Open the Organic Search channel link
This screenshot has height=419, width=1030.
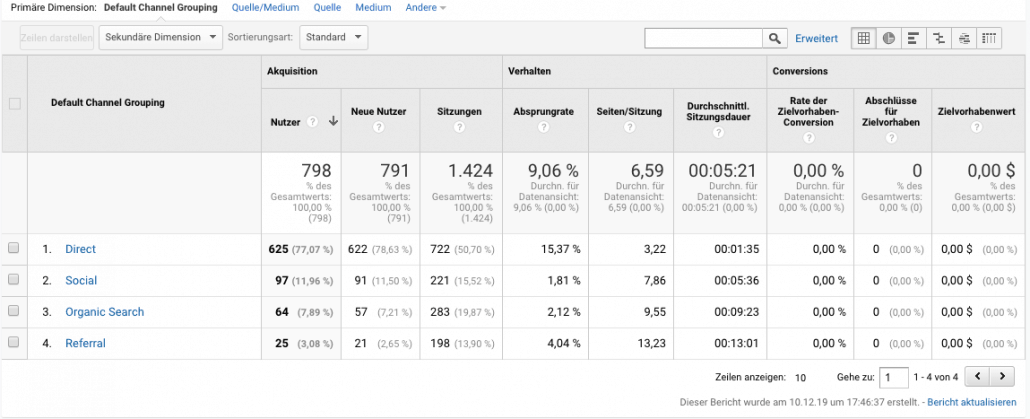(105, 312)
